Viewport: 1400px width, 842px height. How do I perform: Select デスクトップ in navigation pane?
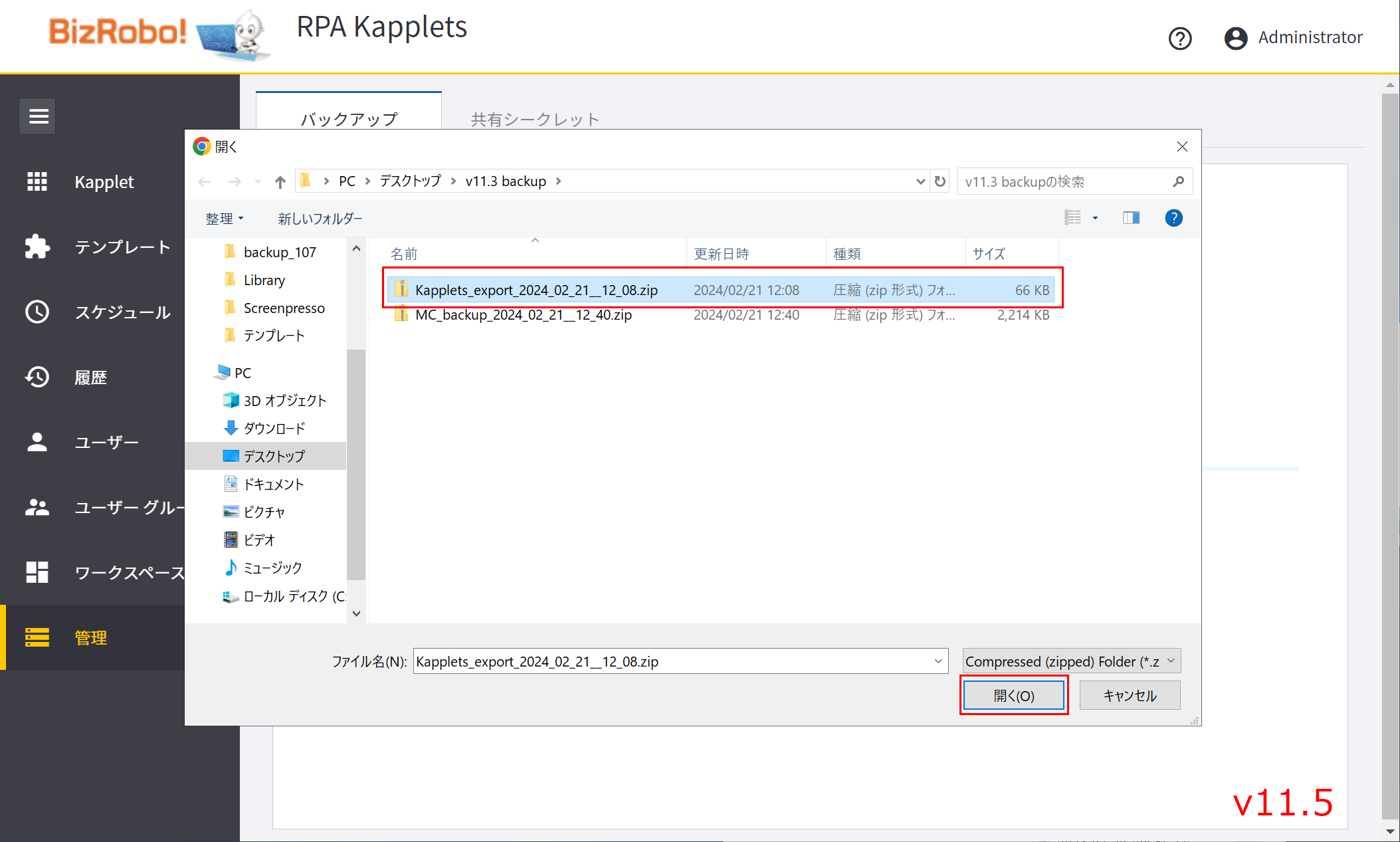click(x=265, y=457)
